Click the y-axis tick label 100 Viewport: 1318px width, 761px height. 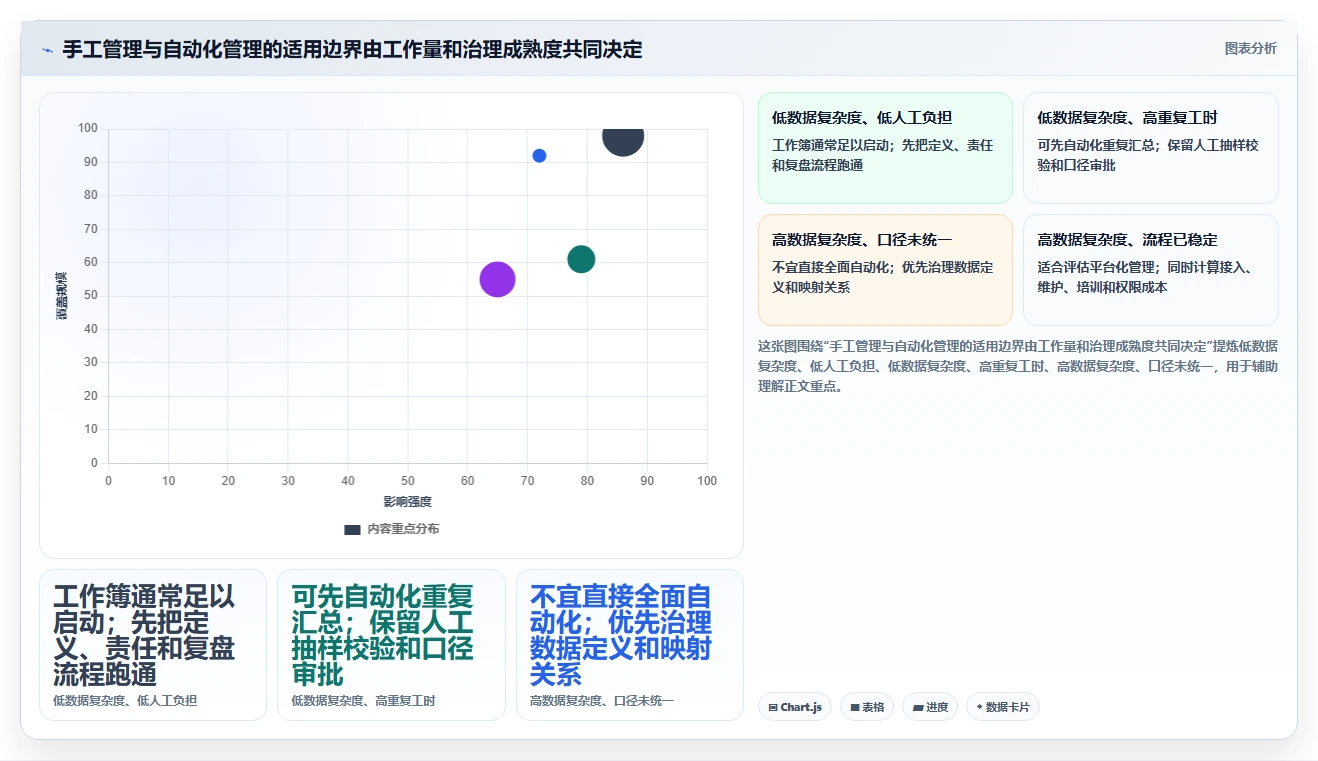pyautogui.click(x=87, y=128)
